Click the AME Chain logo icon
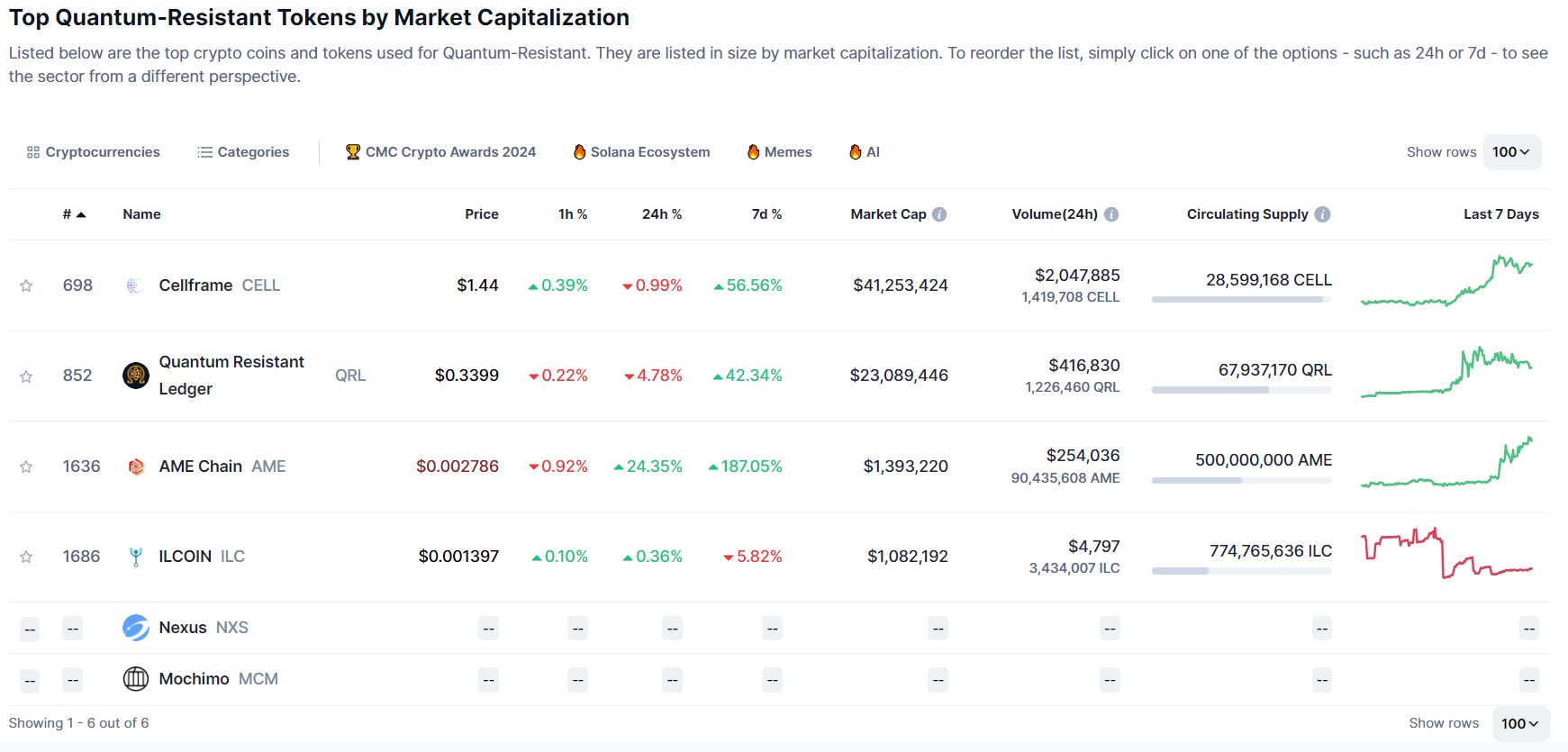Viewport: 1568px width, 752px height. (x=136, y=467)
